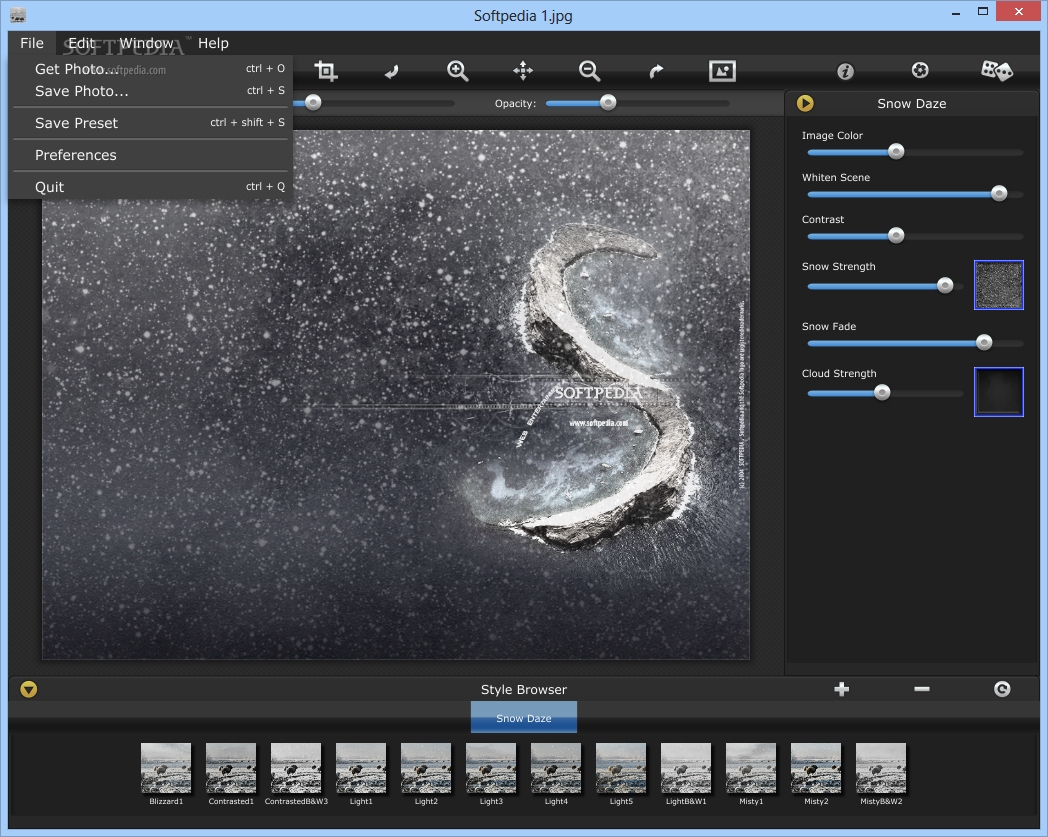Viewport: 1048px width, 837px height.
Task: Choose Save Photo from File menu
Action: (x=151, y=91)
